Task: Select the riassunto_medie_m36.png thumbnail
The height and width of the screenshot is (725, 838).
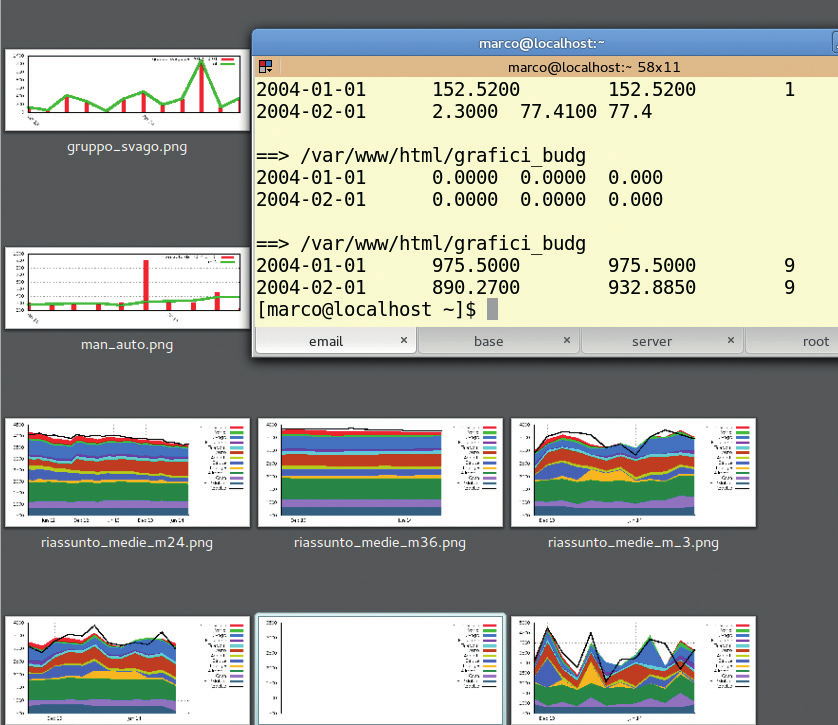Action: point(381,472)
